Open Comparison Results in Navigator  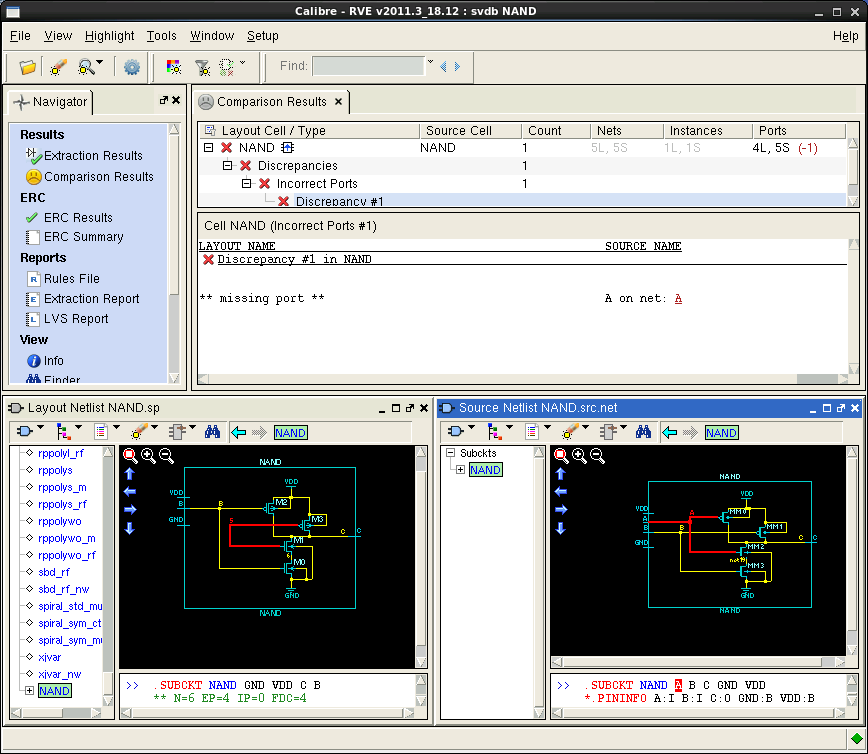pos(99,177)
